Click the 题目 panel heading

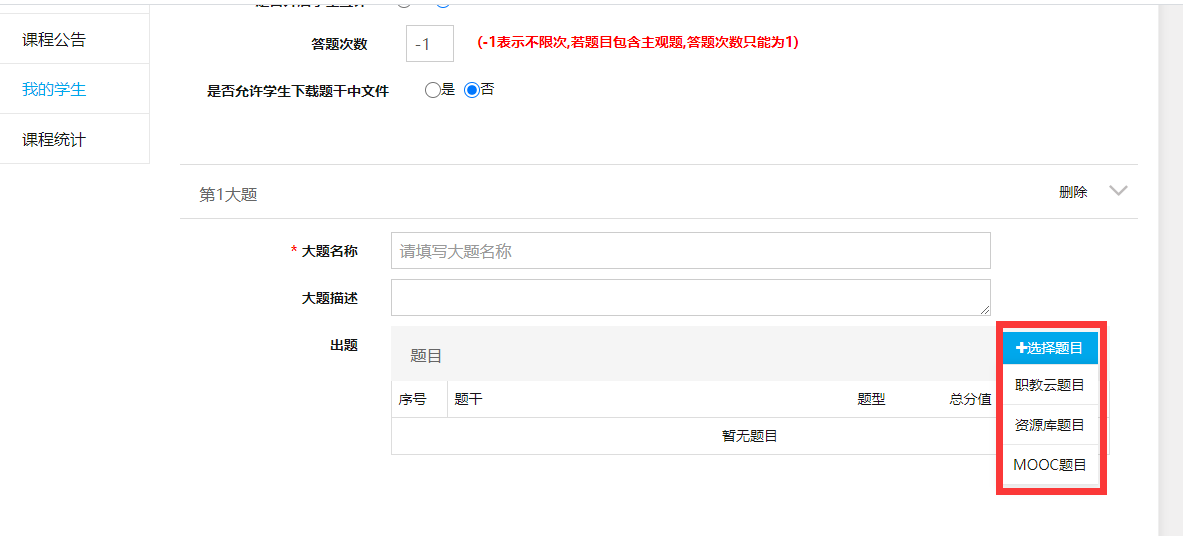click(x=426, y=356)
